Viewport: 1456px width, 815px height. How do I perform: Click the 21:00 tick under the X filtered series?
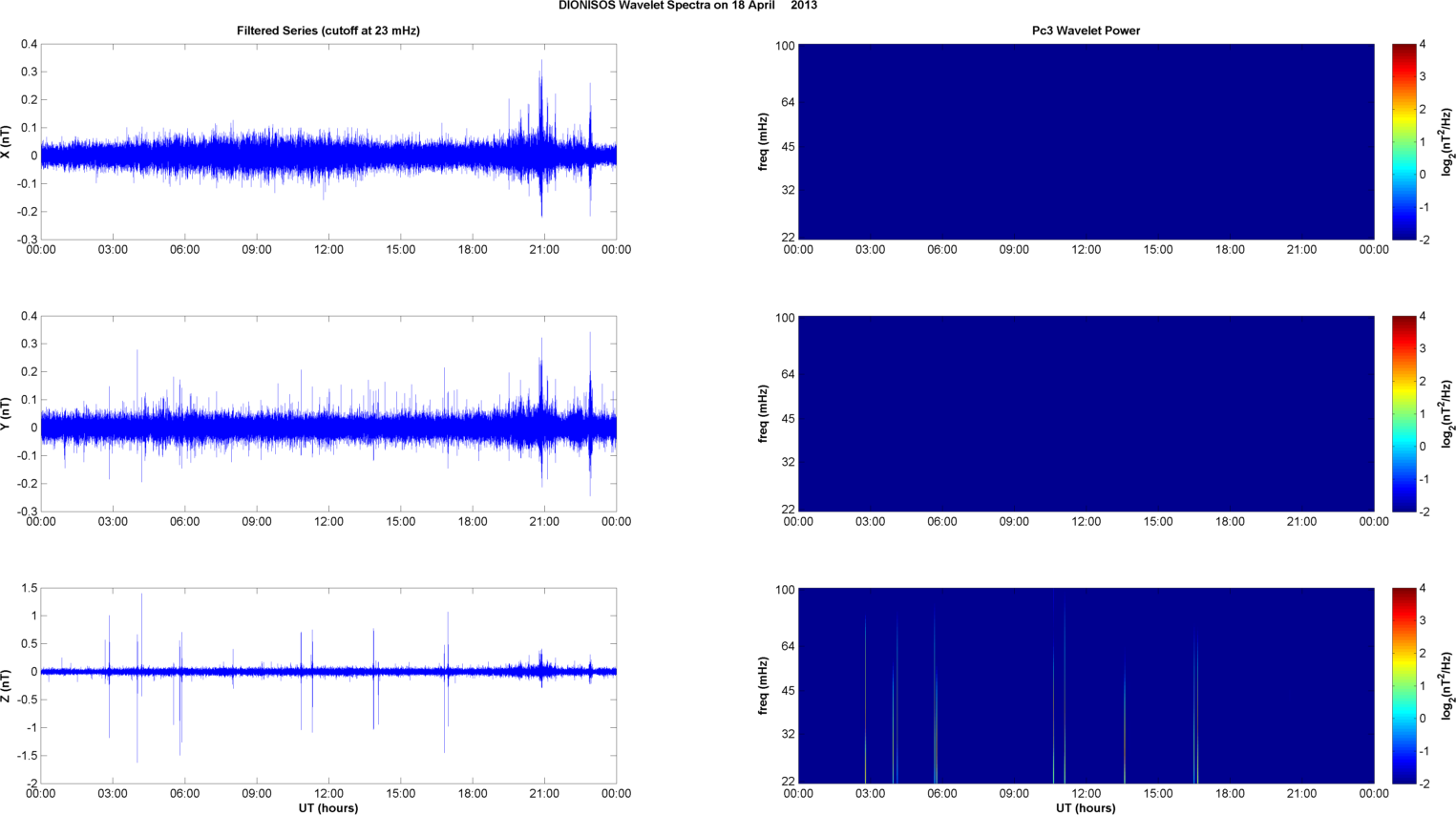pyautogui.click(x=544, y=250)
